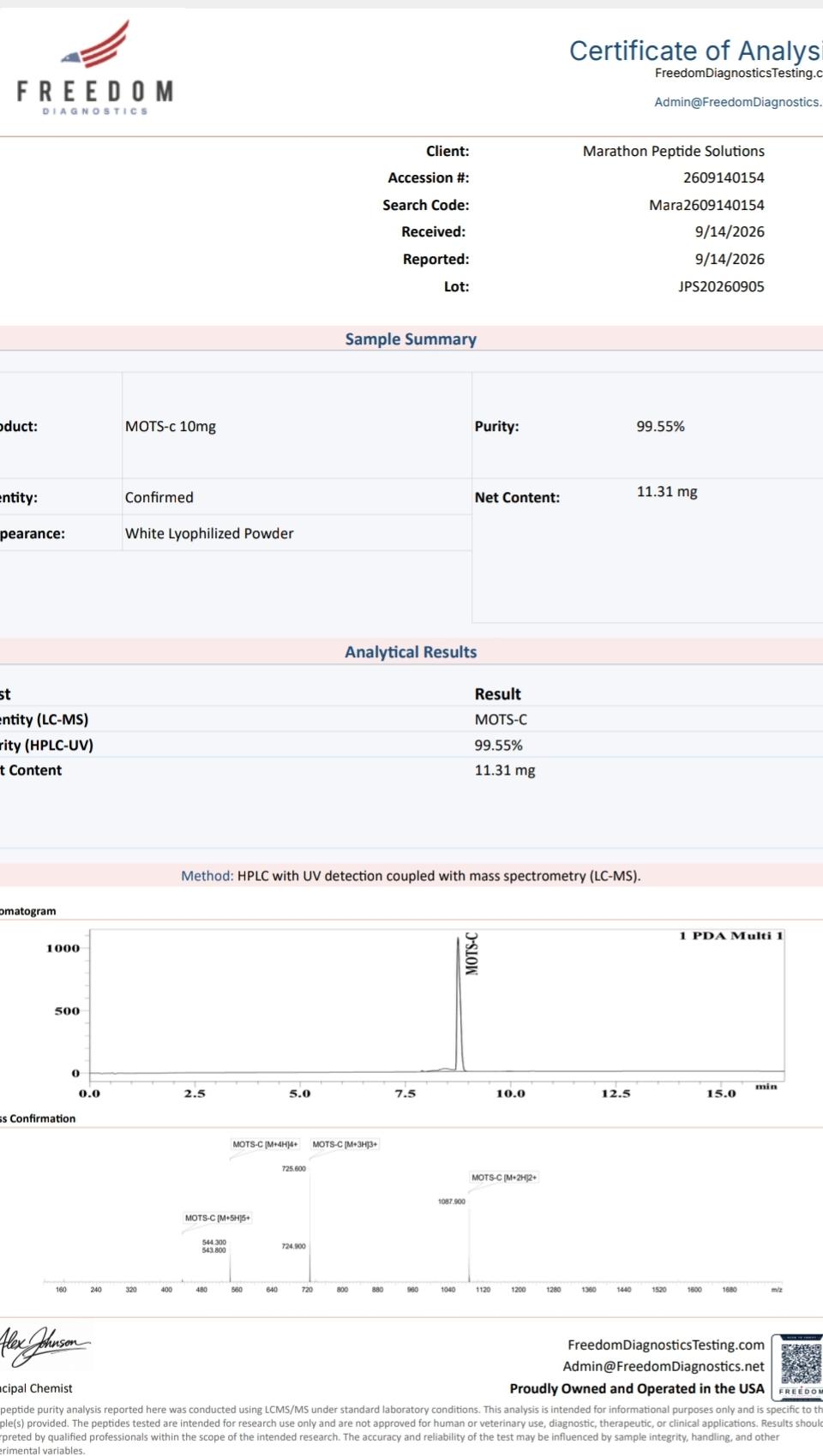
Task: Select the lot number "JPS20260905"
Action: point(721,286)
